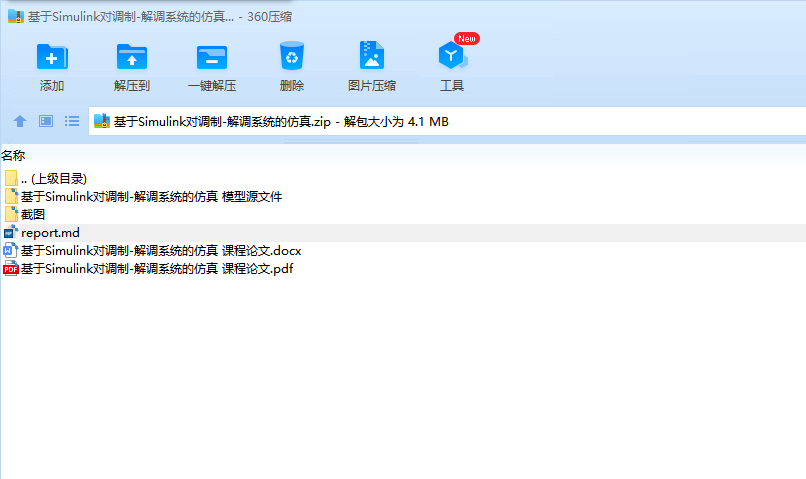The image size is (806, 479).
Task: Click the red New badge on 工具
Action: (x=467, y=39)
